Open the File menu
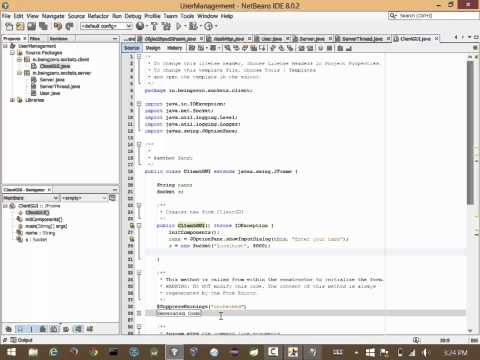 pyautogui.click(x=6, y=16)
